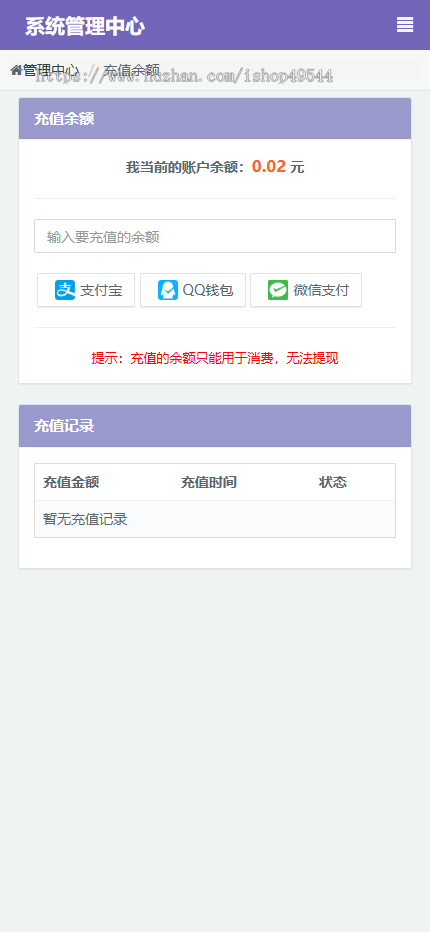Click the 系统管理中心 header title
Viewport: 430px width, 932px height.
coord(85,26)
